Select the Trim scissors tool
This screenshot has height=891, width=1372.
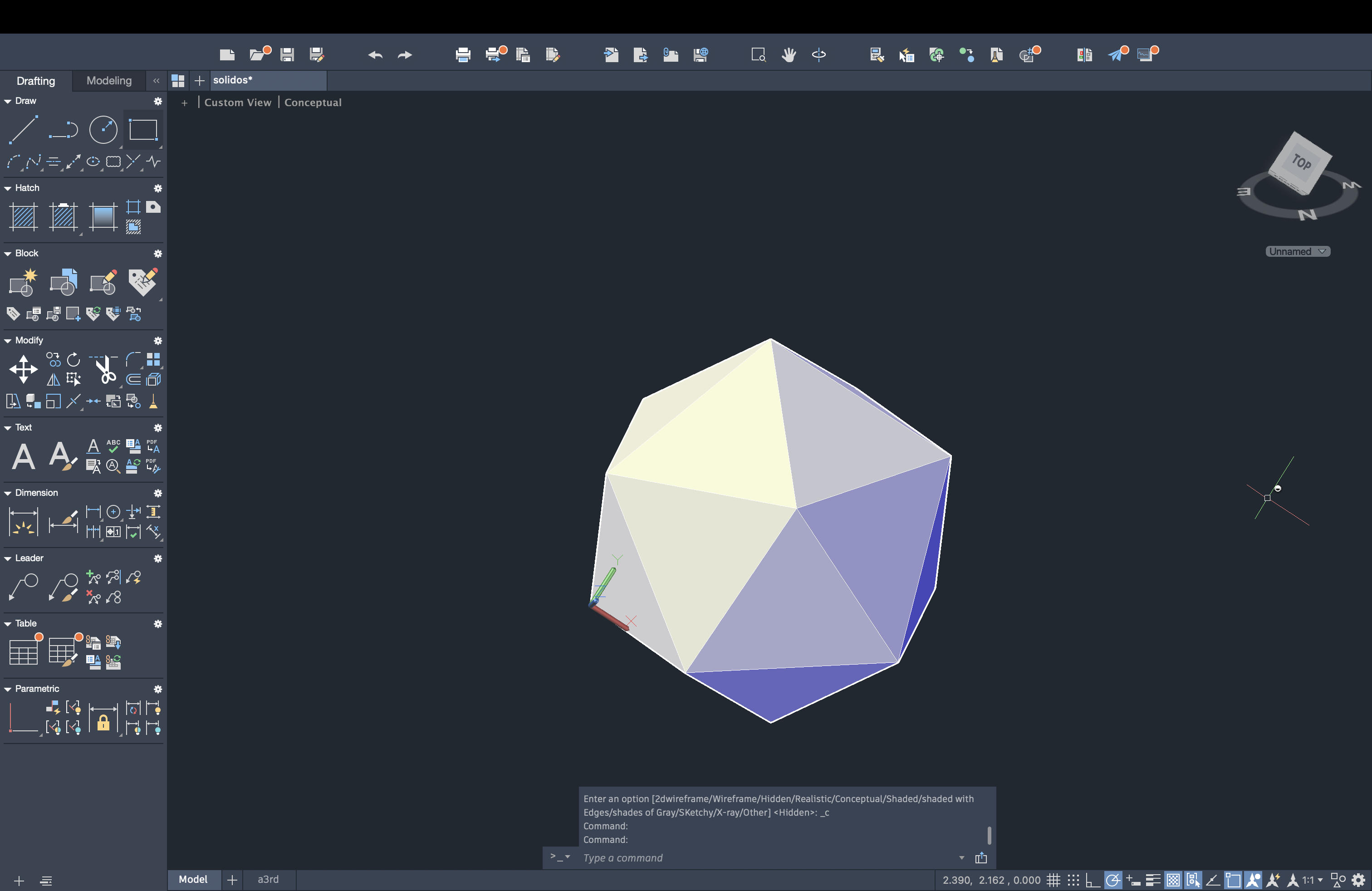point(105,369)
